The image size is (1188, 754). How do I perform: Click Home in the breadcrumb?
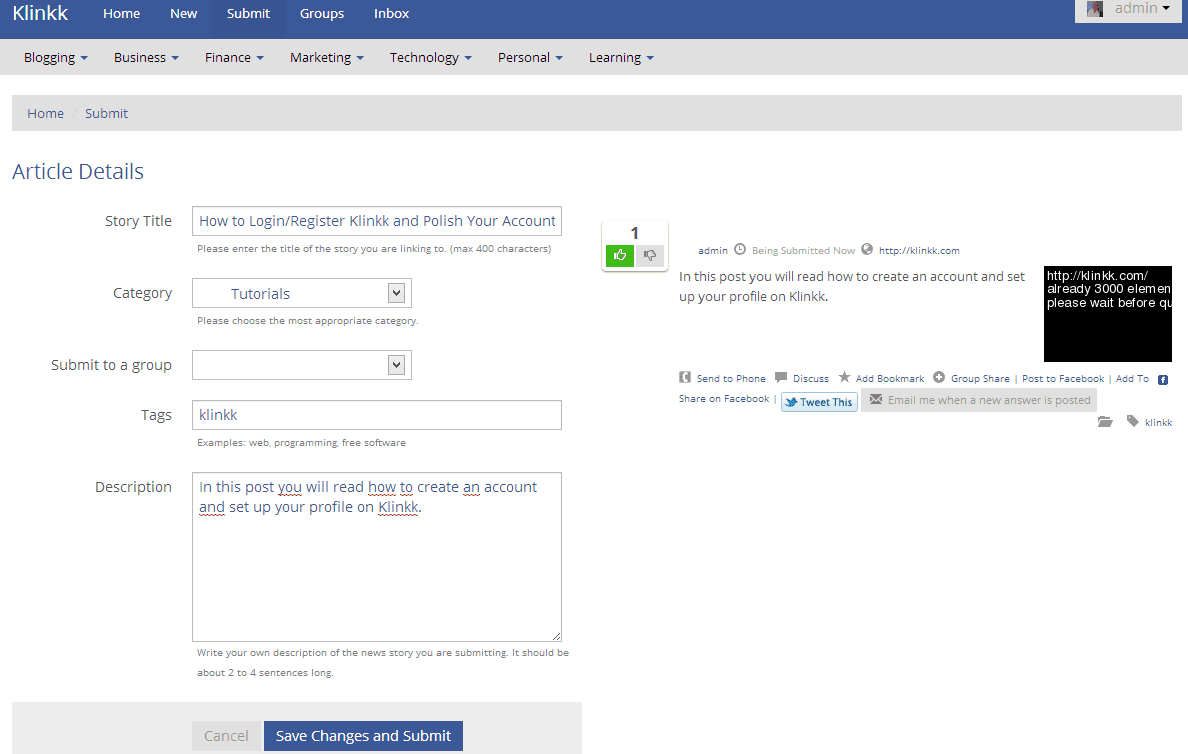(45, 113)
